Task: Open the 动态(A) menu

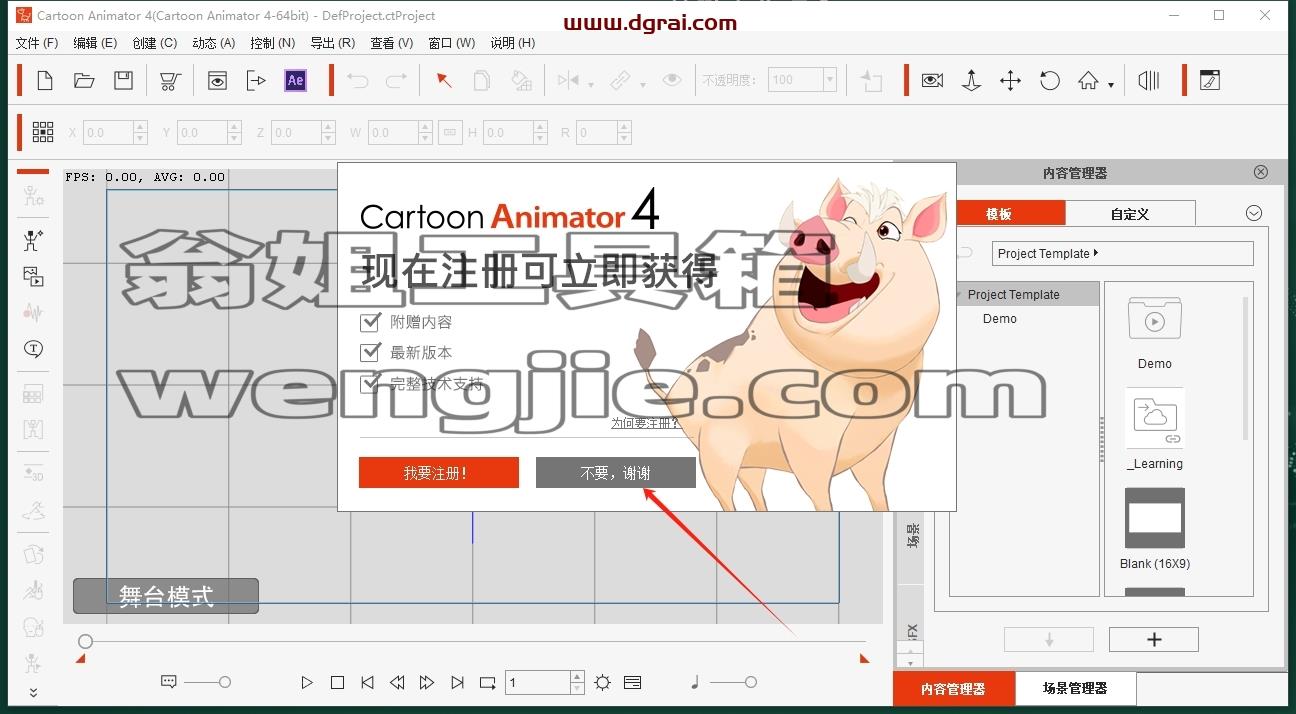Action: [x=213, y=43]
